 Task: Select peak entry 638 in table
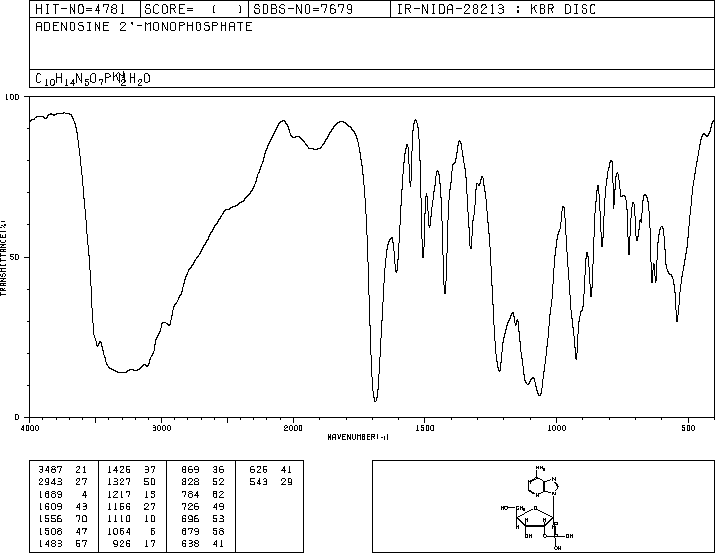[203, 543]
